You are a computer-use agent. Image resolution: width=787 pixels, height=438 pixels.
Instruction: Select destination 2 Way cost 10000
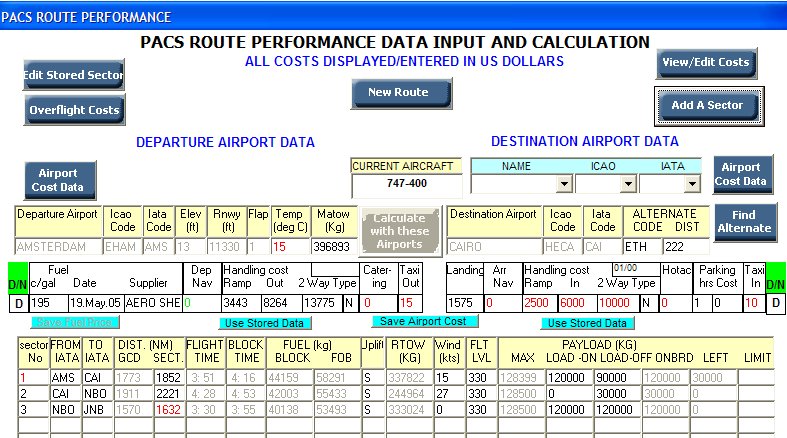[x=618, y=303]
